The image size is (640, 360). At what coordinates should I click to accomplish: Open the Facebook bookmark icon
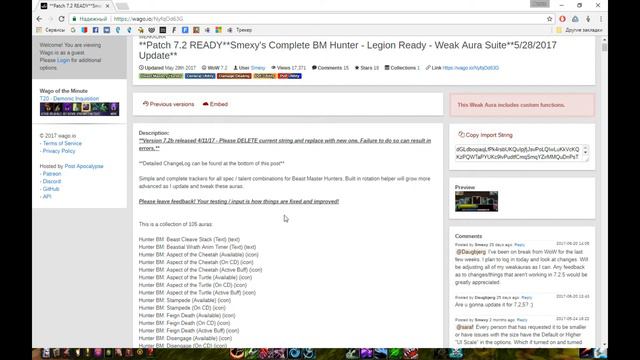(x=96, y=30)
